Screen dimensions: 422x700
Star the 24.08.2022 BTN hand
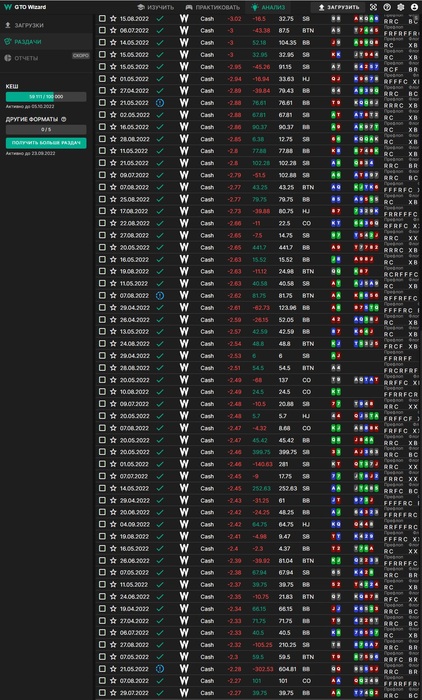pos(113,344)
